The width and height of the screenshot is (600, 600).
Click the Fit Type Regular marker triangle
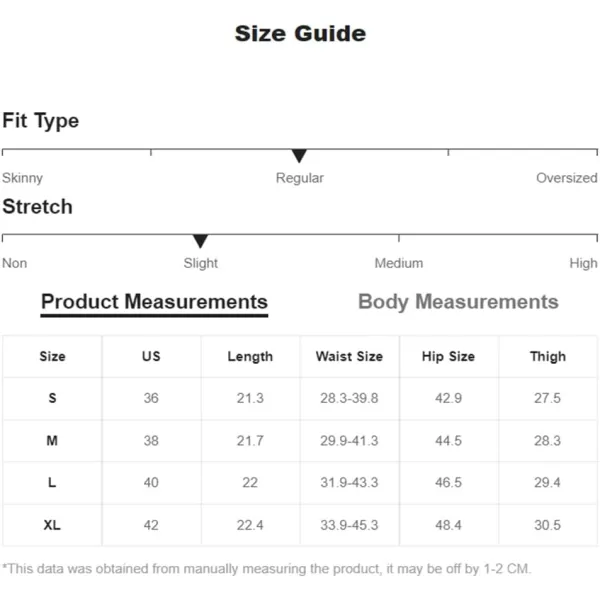(299, 156)
